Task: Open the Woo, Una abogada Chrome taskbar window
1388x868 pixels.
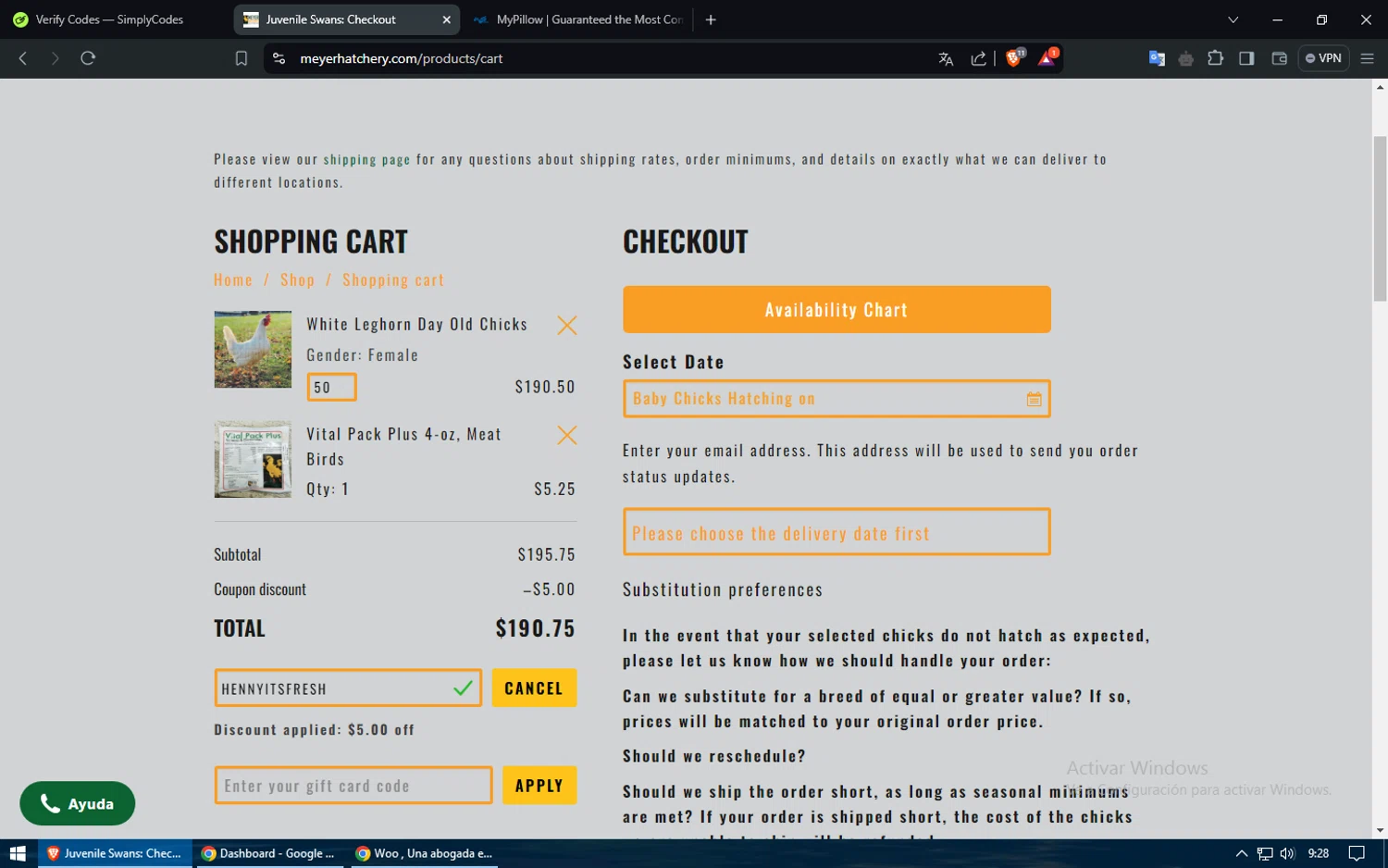Action: (x=424, y=853)
